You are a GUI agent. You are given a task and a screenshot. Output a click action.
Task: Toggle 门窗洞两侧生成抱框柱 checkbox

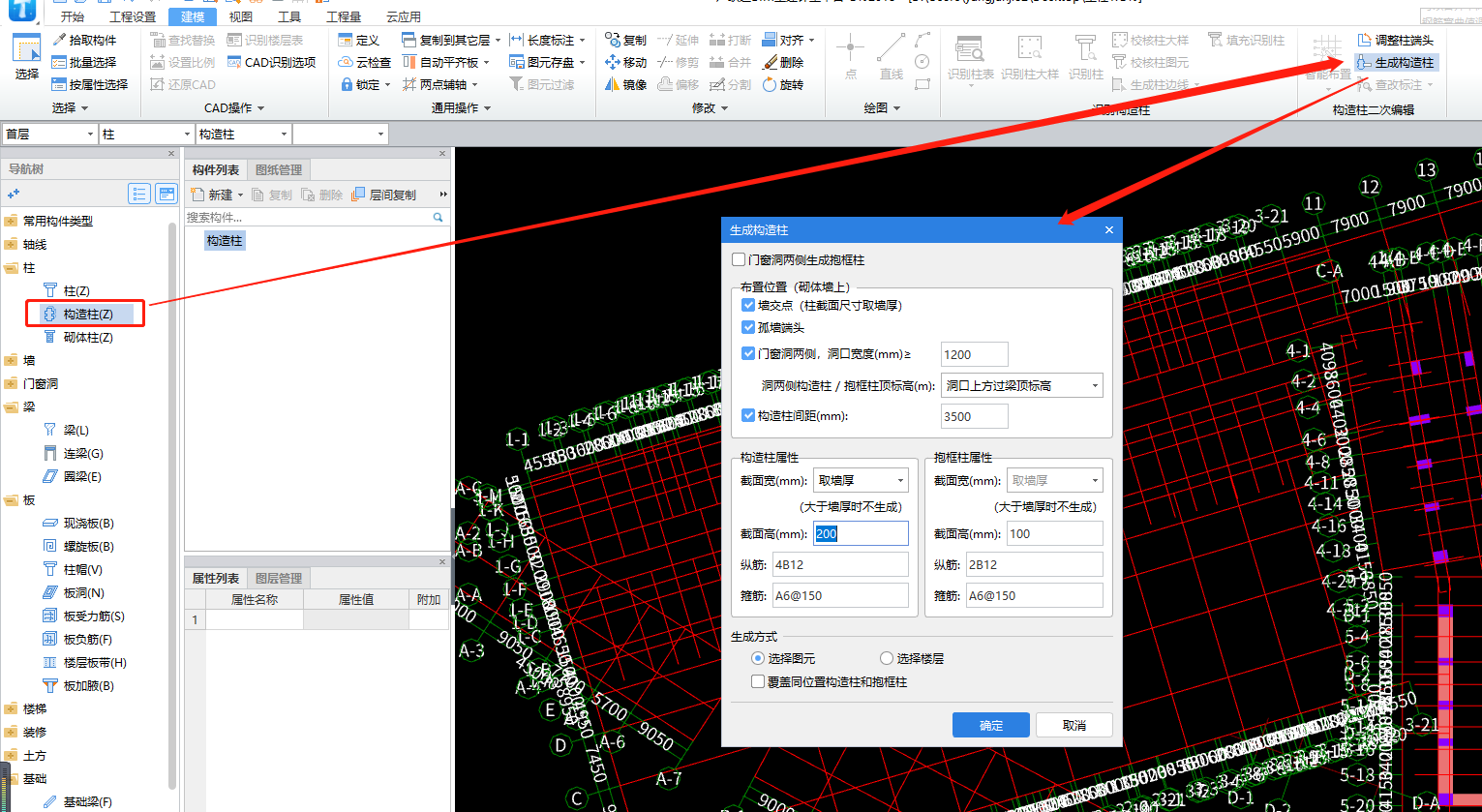[739, 259]
